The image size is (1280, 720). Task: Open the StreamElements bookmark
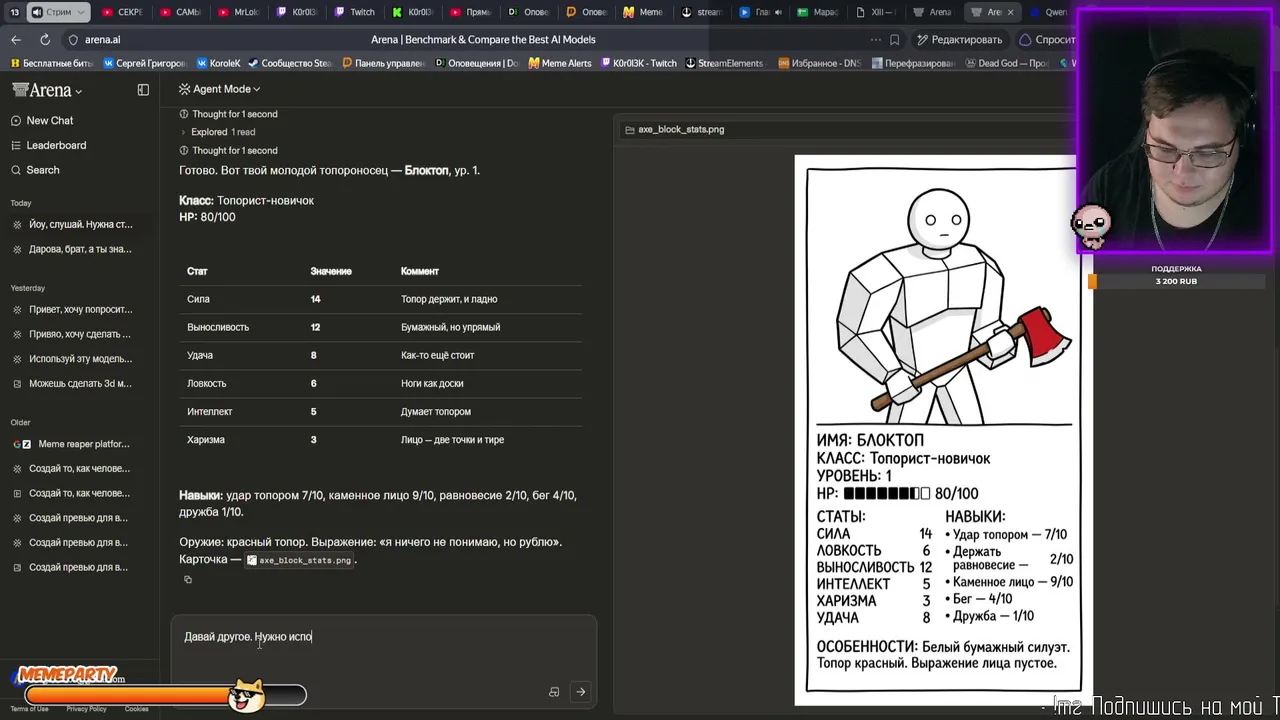point(724,63)
